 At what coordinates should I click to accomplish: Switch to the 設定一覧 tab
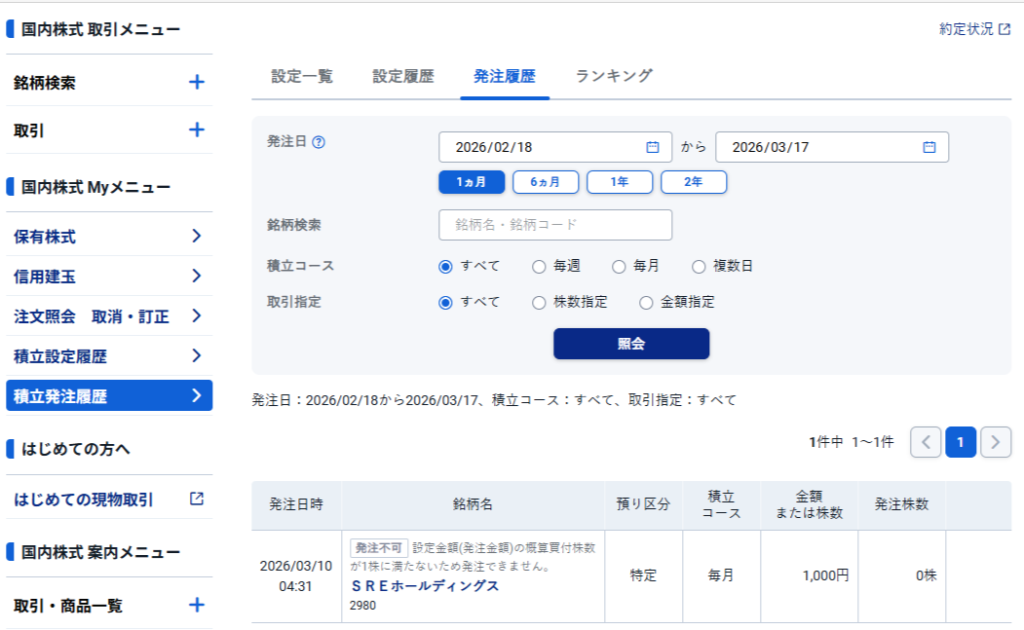coord(302,76)
